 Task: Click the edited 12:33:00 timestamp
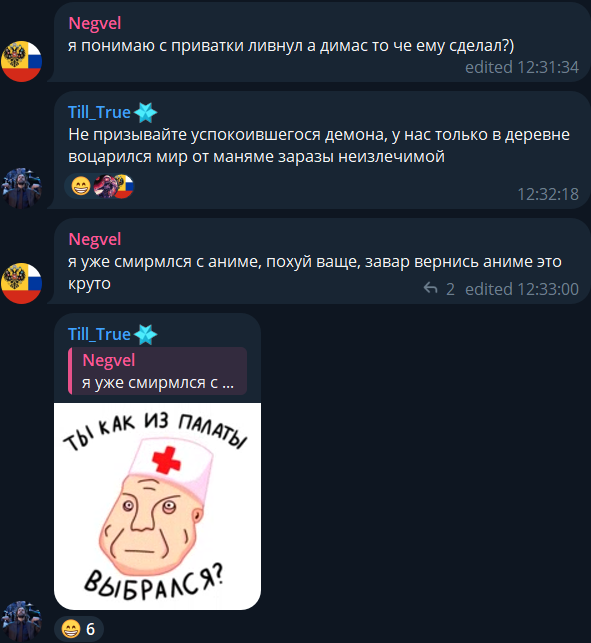click(x=522, y=289)
